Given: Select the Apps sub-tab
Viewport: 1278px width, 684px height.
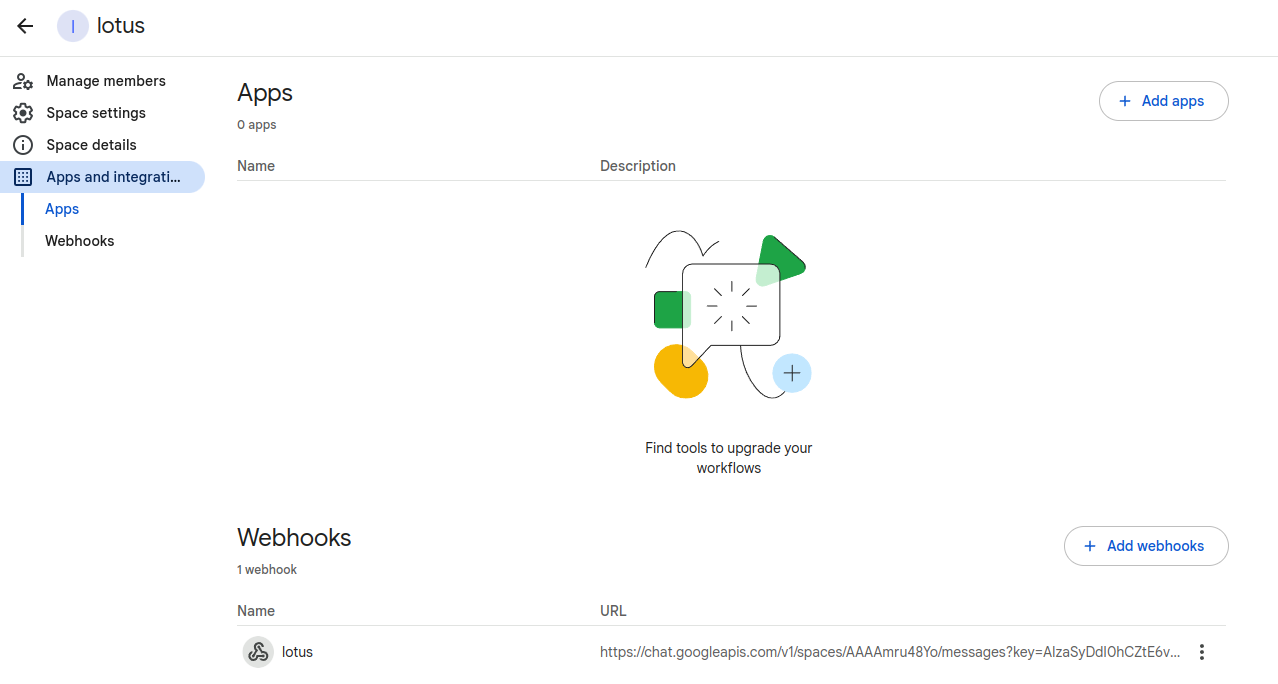Looking at the screenshot, I should click(62, 209).
